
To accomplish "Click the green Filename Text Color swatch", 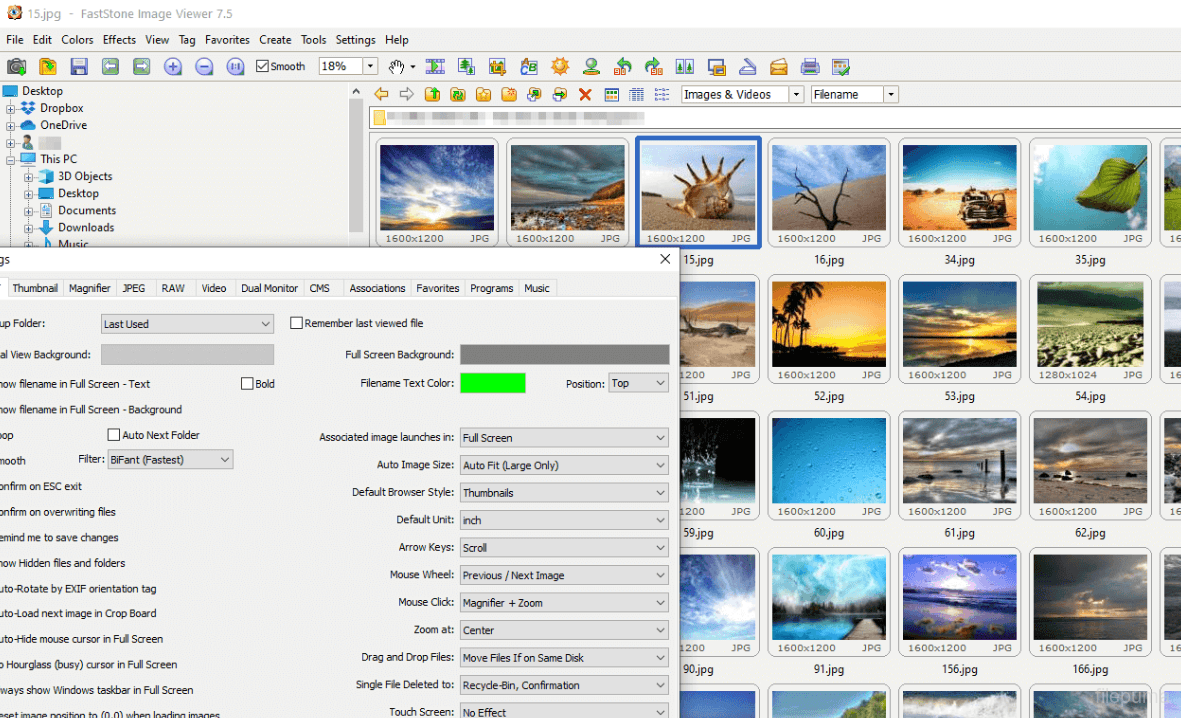I will (492, 383).
